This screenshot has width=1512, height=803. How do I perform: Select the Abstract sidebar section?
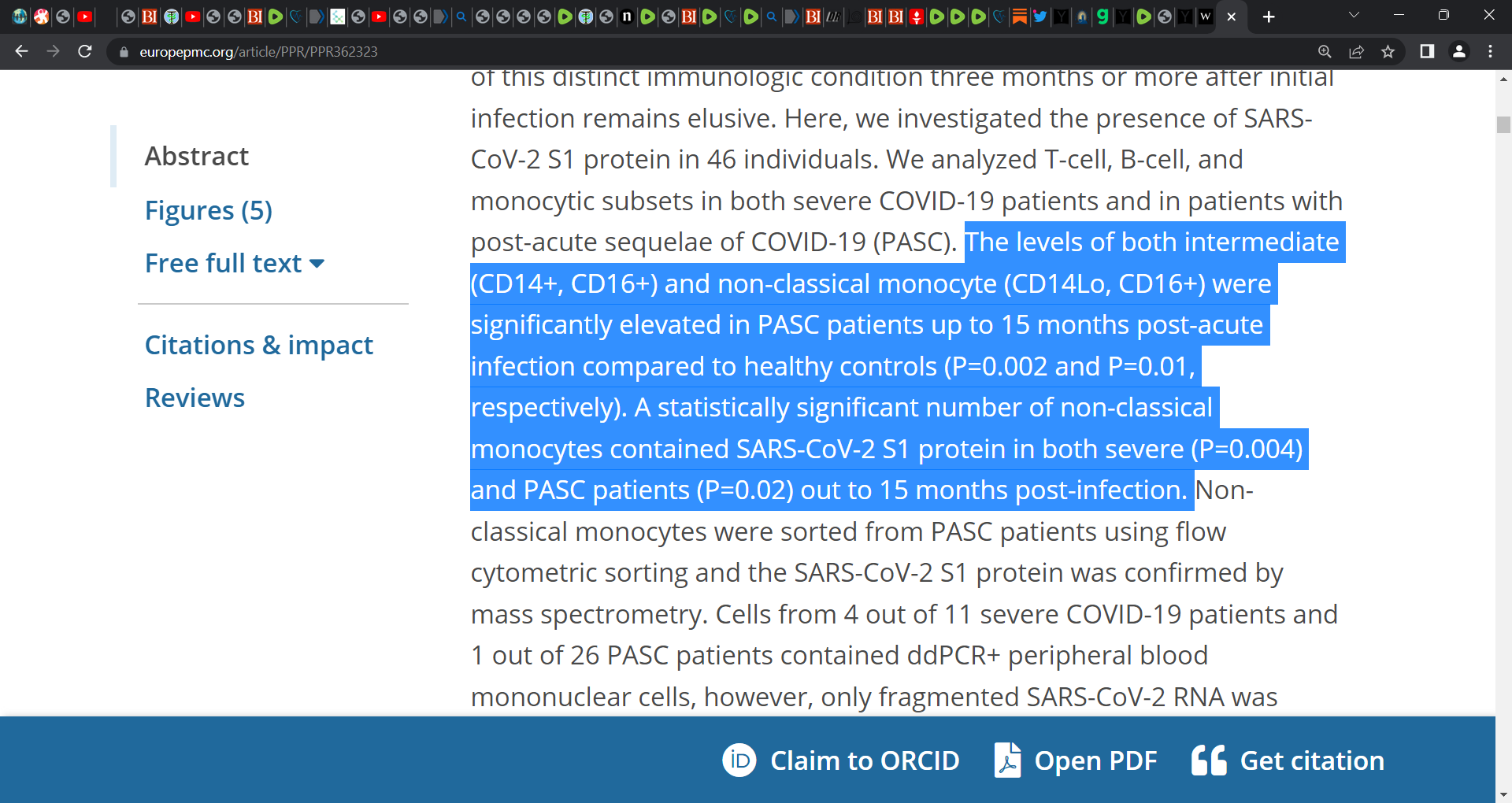click(x=197, y=156)
